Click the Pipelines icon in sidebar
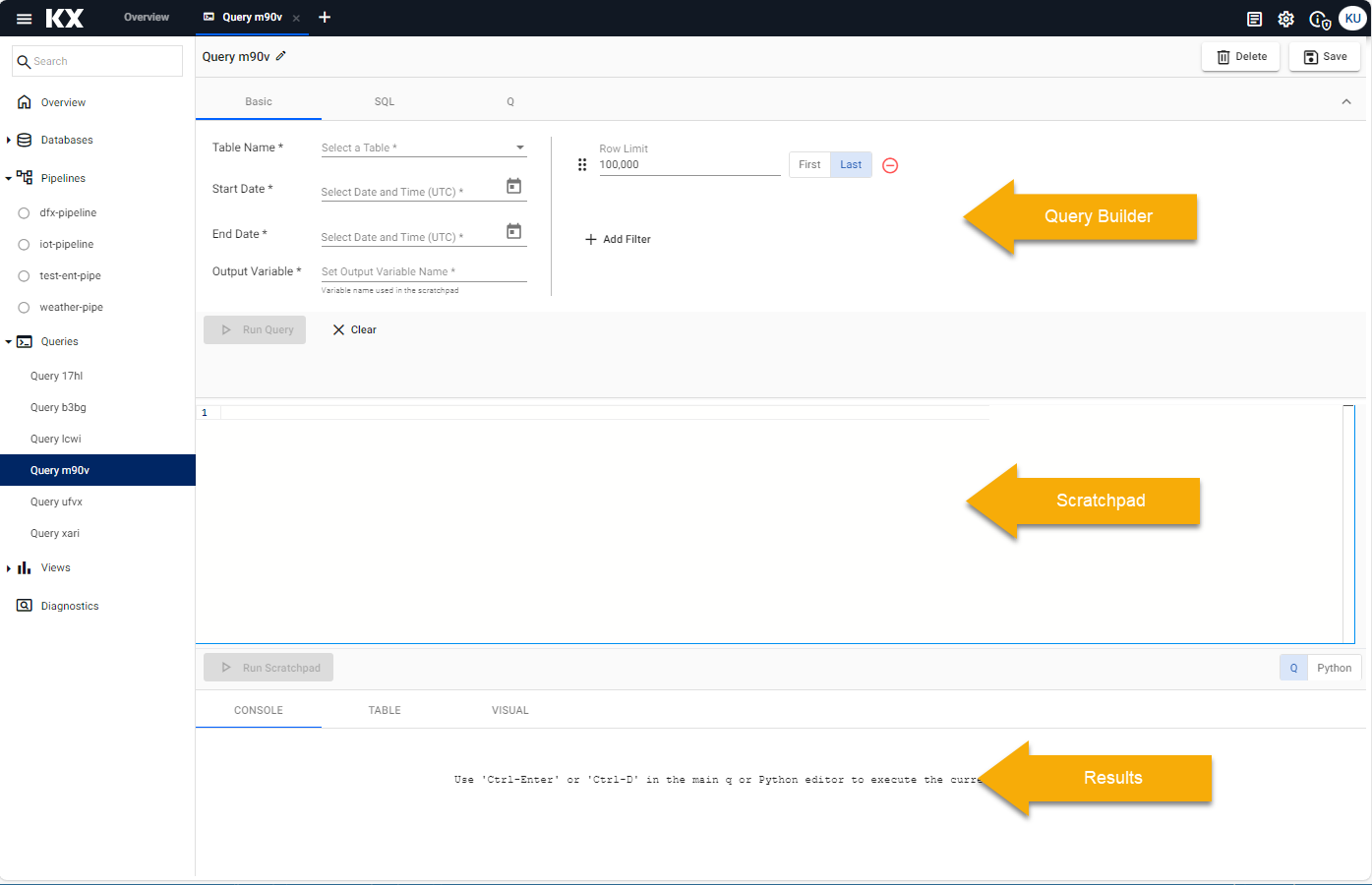Screen dimensions: 1372x885 25,178
